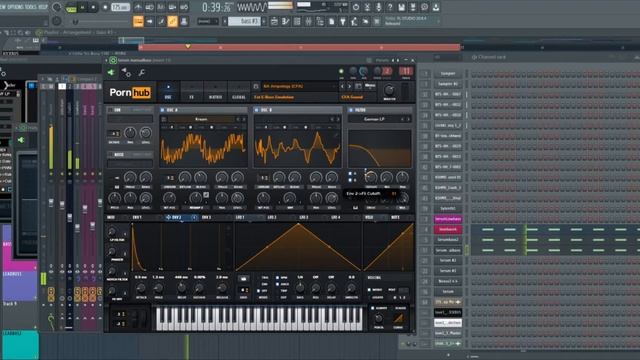This screenshot has height=360, width=640.
Task: Toggle the OSC A enable switch
Action: 162,110
